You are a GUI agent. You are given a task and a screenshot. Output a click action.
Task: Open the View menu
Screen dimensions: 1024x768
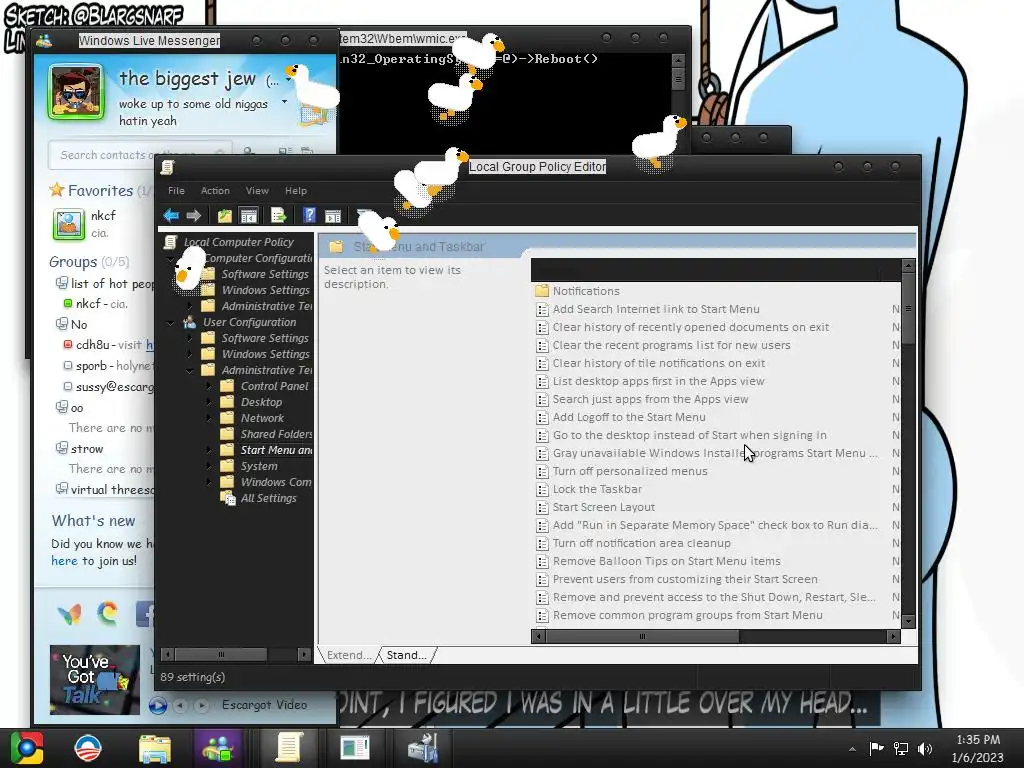tap(257, 191)
